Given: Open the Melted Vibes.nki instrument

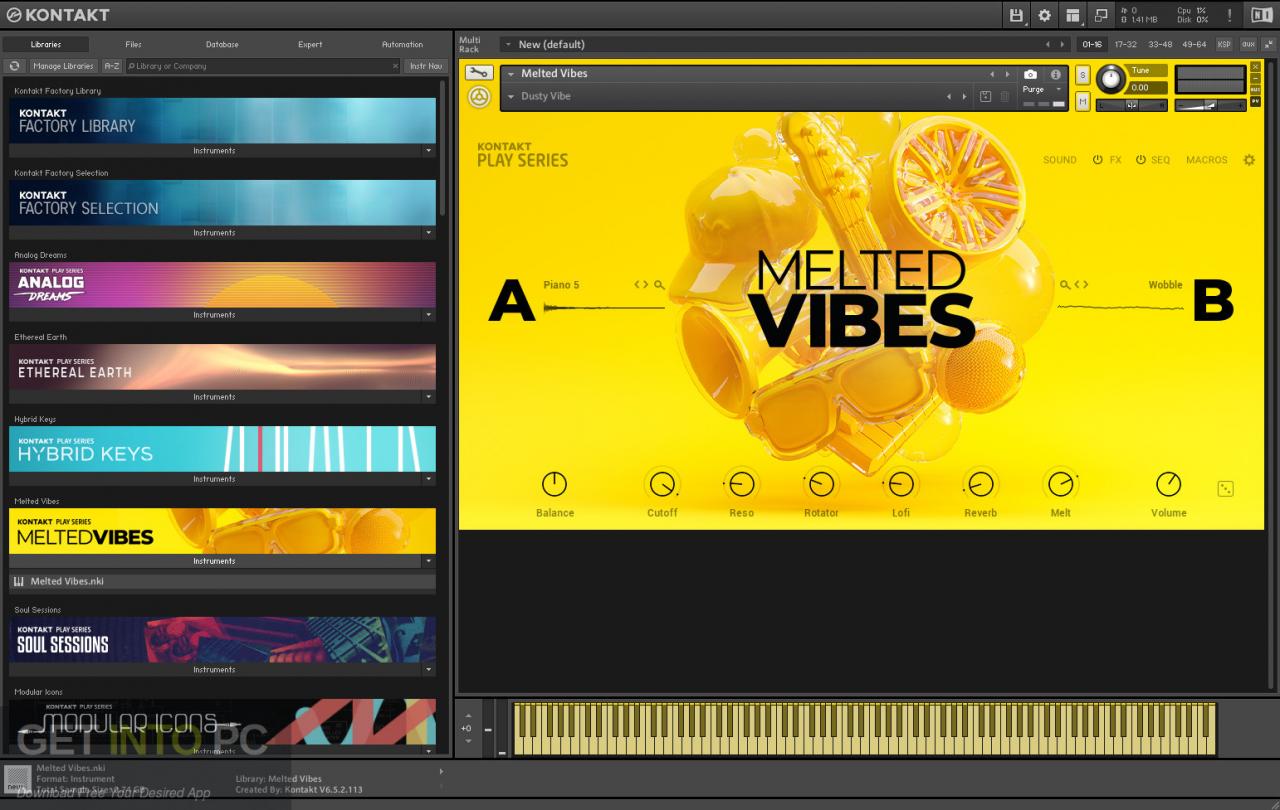Looking at the screenshot, I should pos(222,581).
